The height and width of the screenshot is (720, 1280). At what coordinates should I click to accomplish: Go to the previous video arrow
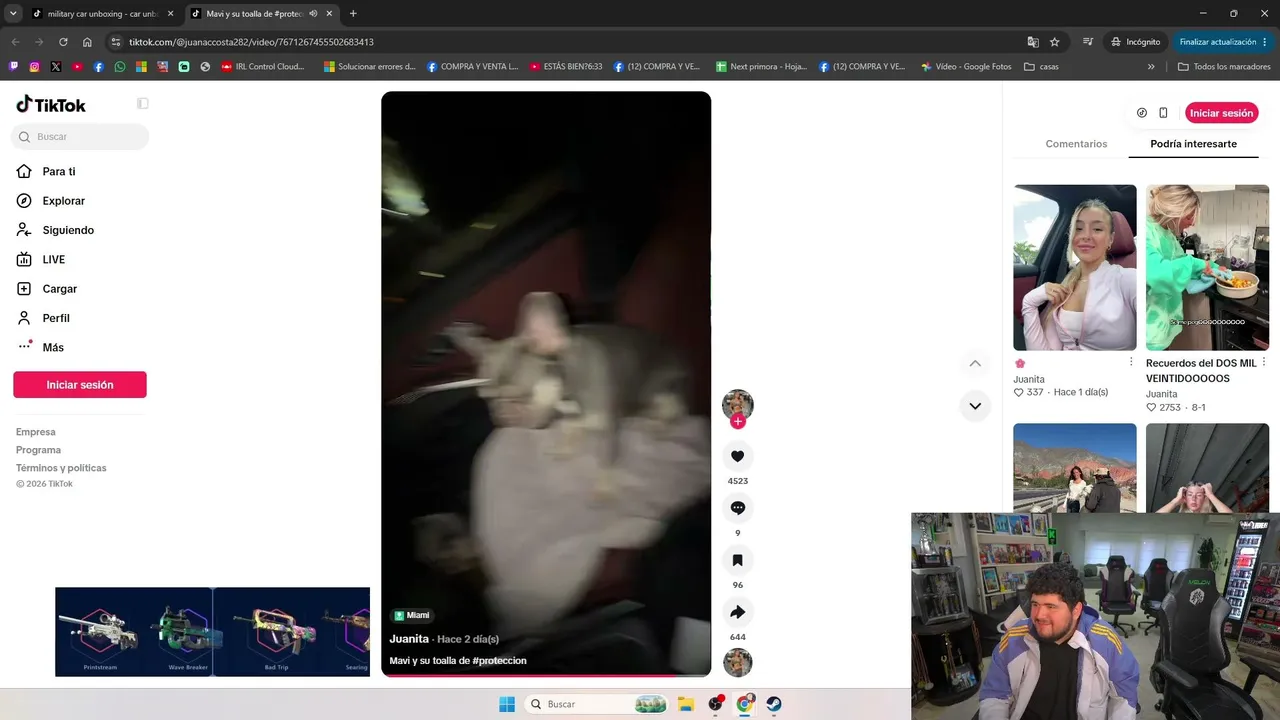(x=975, y=363)
